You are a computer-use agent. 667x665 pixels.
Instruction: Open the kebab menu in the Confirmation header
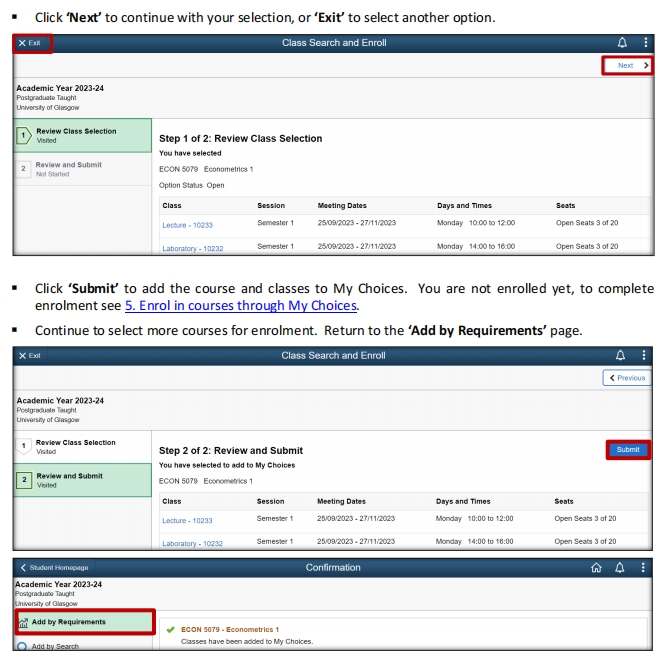(645, 567)
